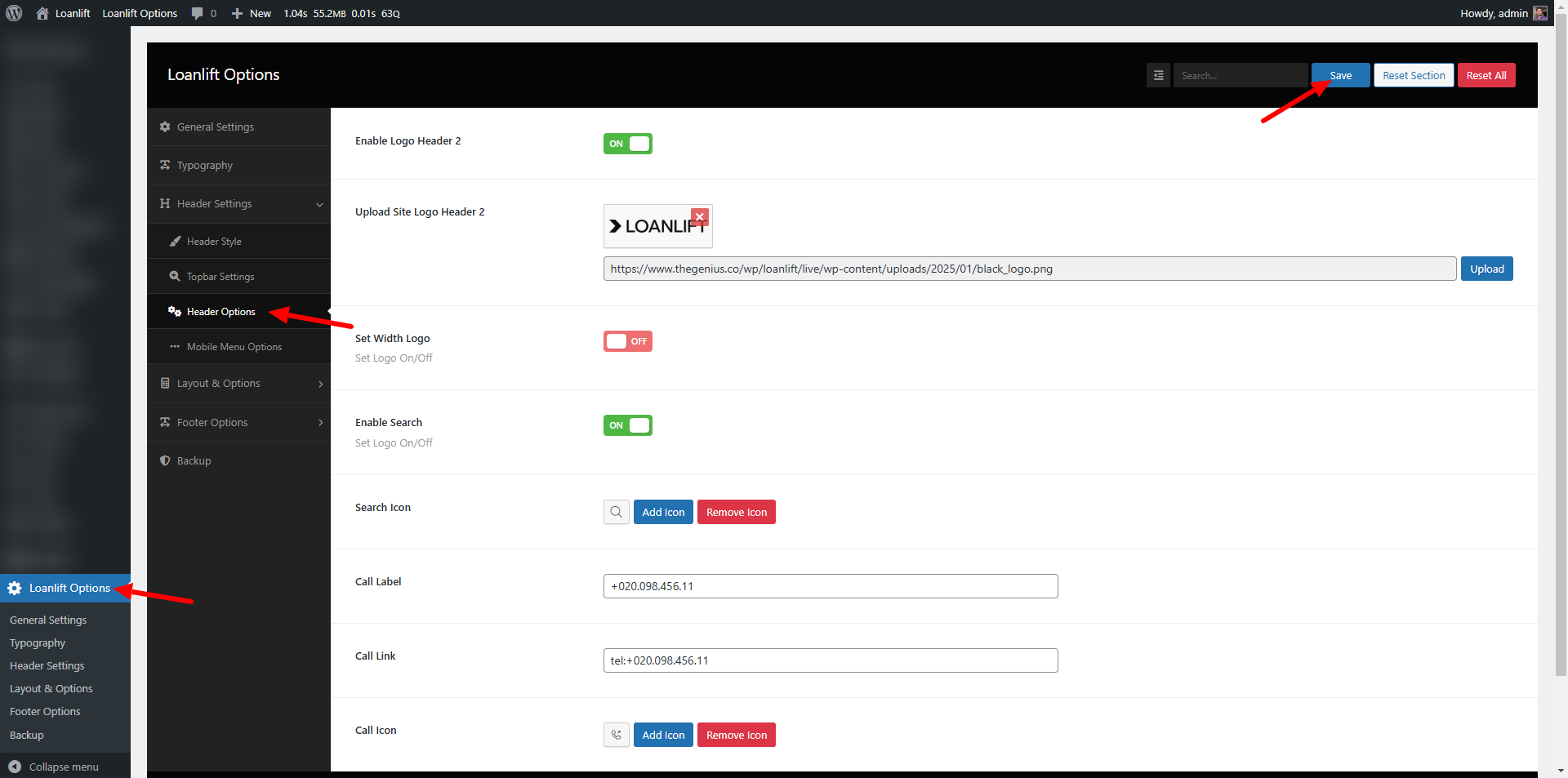This screenshot has width=1568, height=778.
Task: Collapse the Header Settings section chevron
Action: click(x=319, y=204)
